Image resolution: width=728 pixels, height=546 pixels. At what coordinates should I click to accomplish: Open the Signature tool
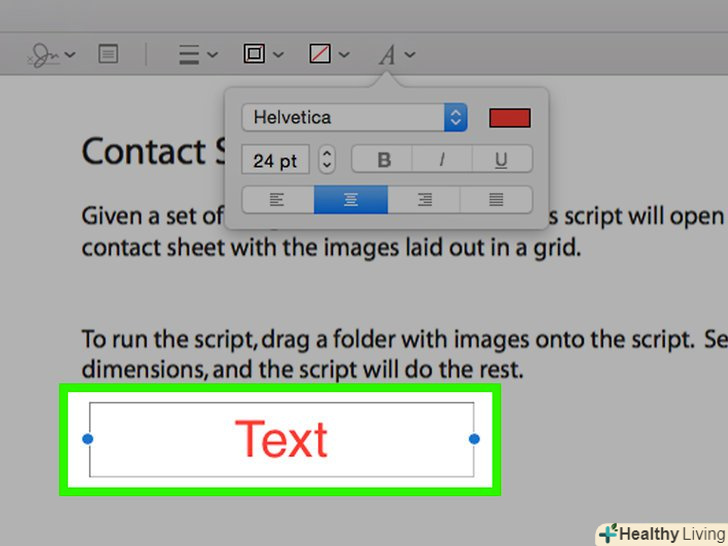coord(44,55)
